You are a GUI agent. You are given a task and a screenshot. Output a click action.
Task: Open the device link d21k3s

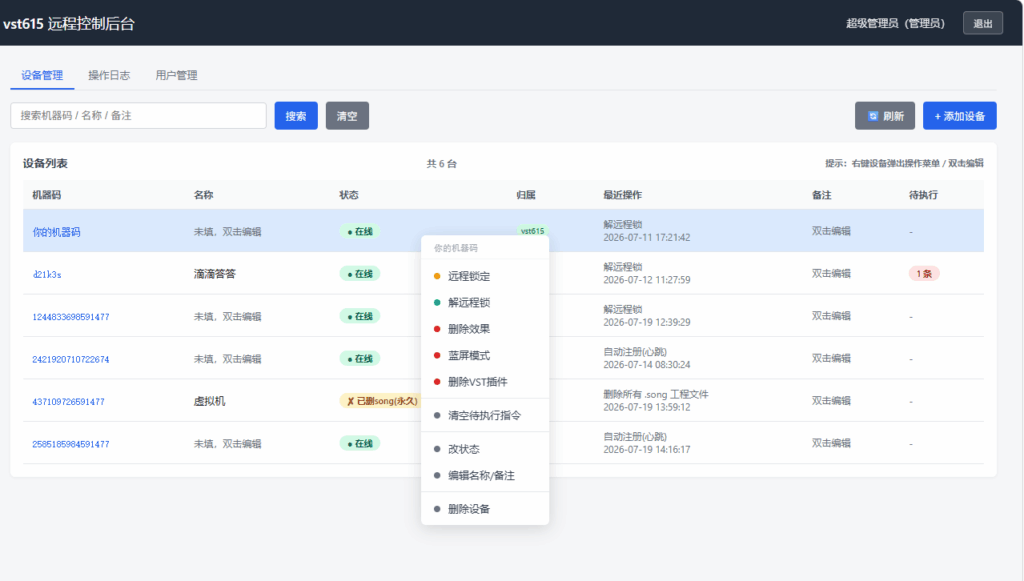(x=46, y=274)
